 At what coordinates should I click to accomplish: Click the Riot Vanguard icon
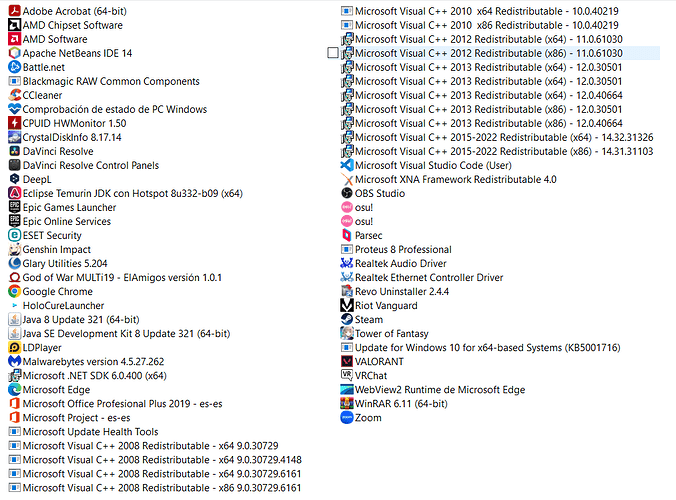(x=347, y=305)
